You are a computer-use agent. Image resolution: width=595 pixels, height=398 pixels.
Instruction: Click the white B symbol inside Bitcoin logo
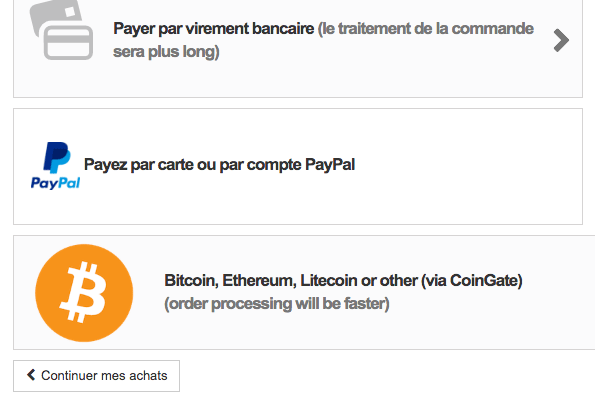(x=83, y=293)
